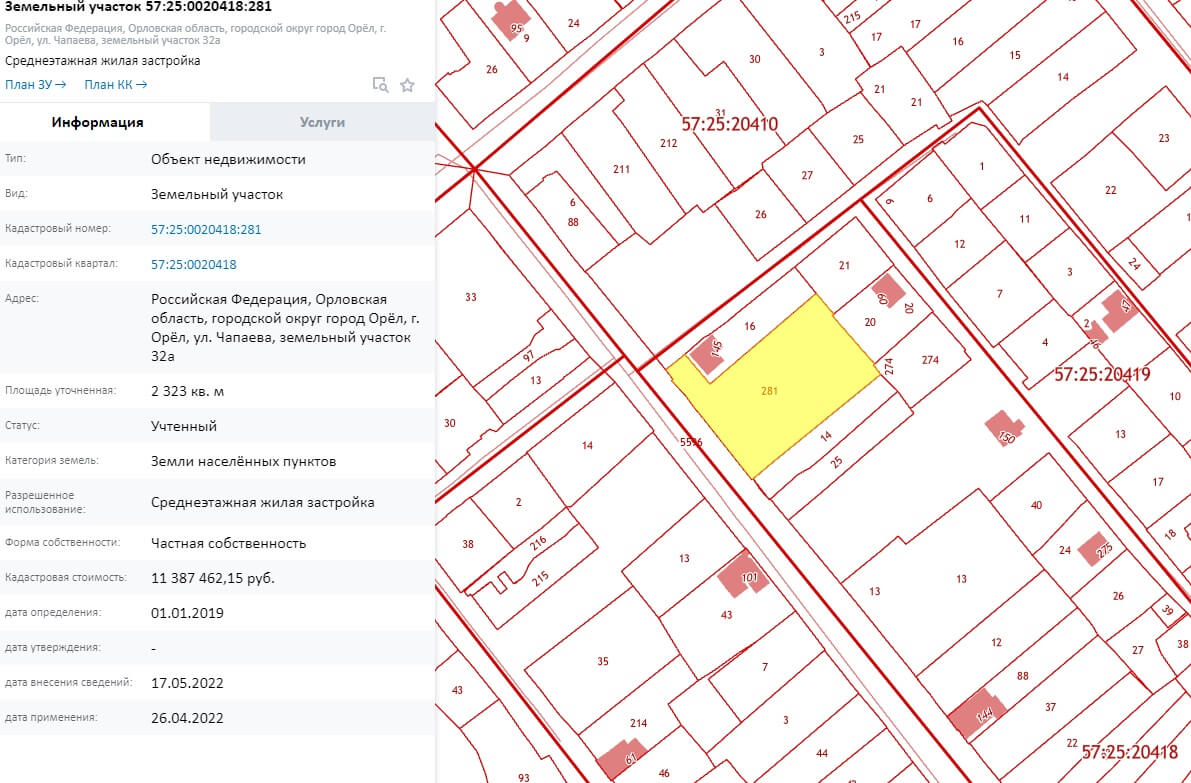Click building 275 on the map
1191x783 pixels.
(1098, 548)
